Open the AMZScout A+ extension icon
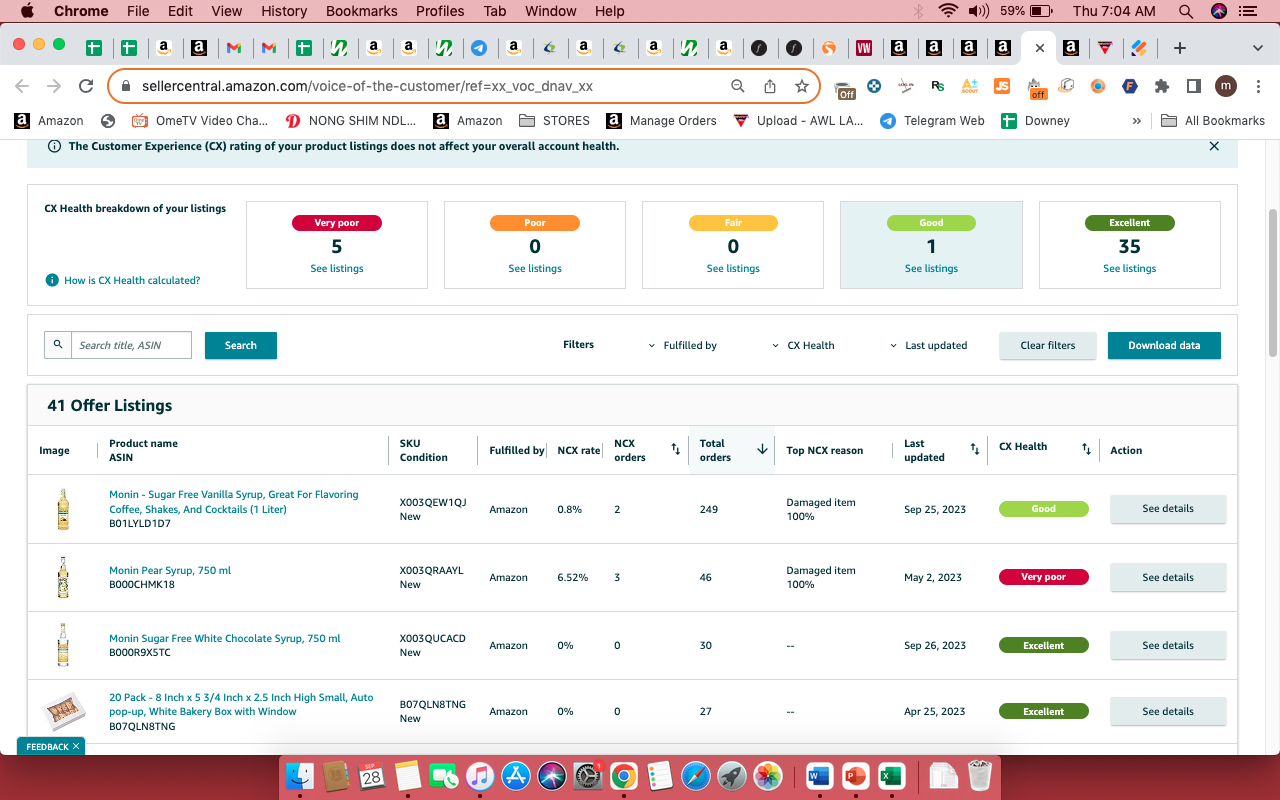Viewport: 1280px width, 800px height. pos(969,86)
